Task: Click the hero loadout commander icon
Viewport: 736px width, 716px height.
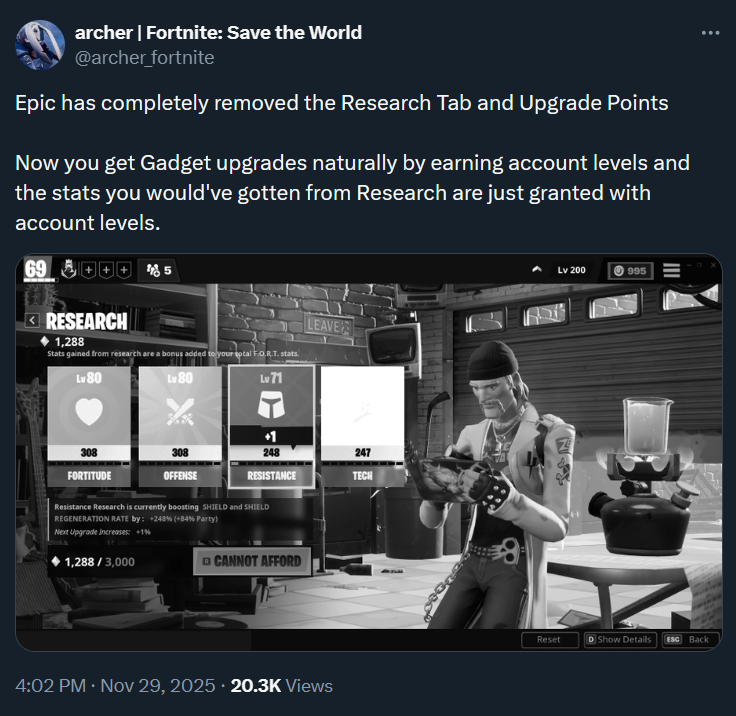Action: (69, 269)
